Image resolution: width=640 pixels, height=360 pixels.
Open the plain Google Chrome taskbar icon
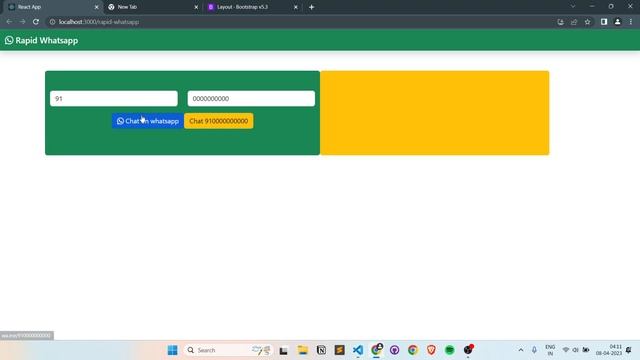coord(413,350)
